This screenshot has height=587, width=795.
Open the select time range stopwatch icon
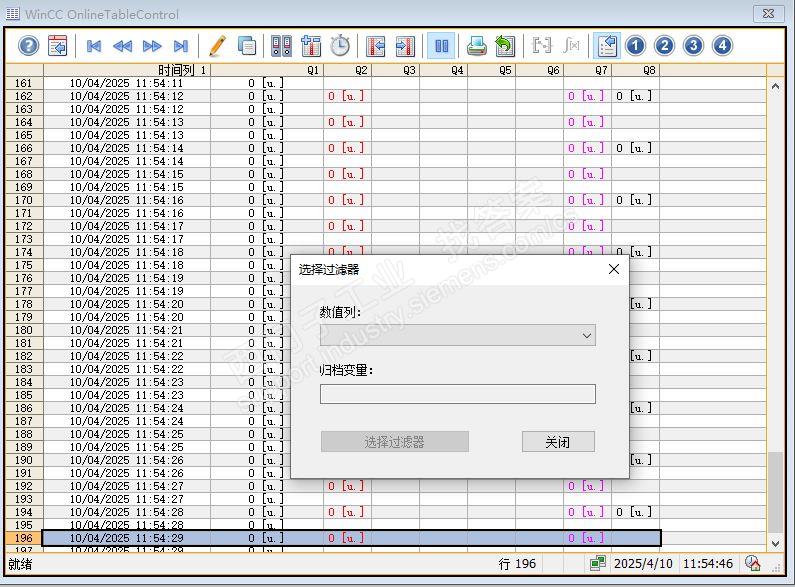point(340,46)
